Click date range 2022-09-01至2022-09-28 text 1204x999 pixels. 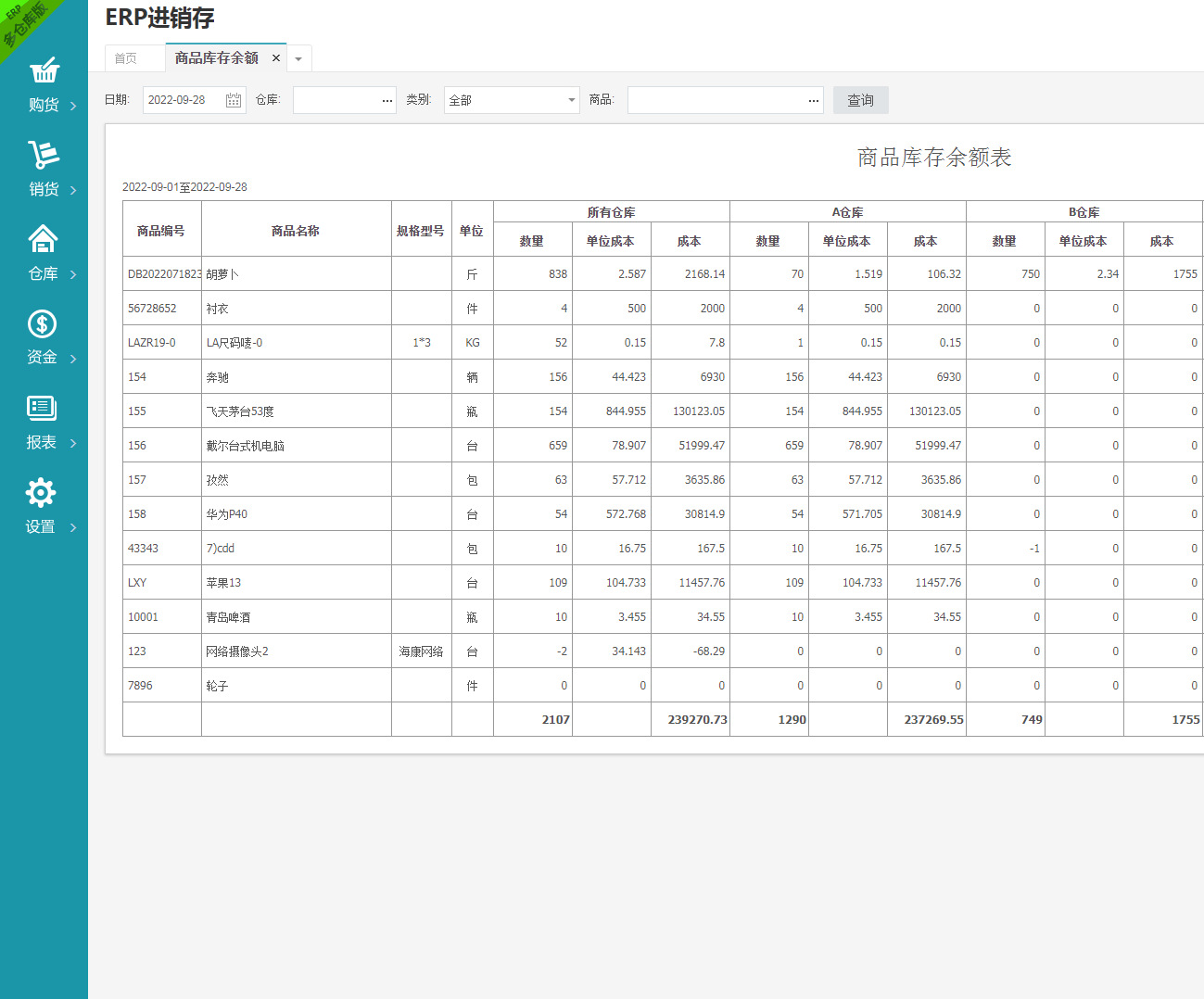click(x=184, y=187)
